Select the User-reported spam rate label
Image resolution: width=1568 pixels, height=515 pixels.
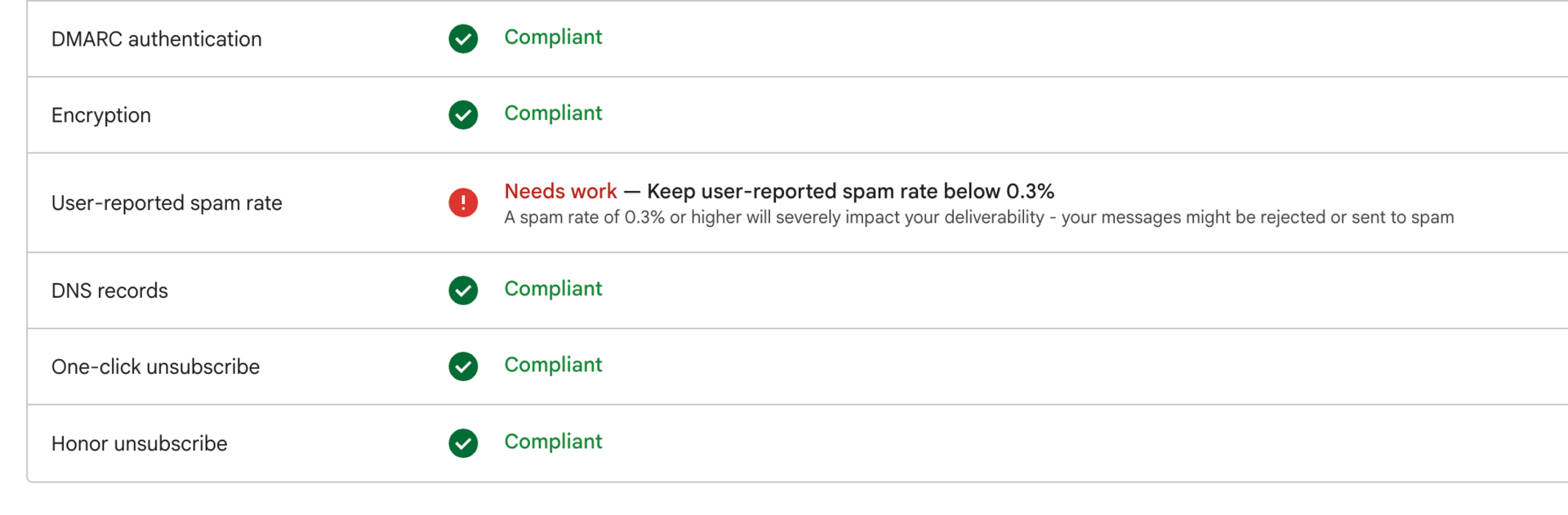167,203
